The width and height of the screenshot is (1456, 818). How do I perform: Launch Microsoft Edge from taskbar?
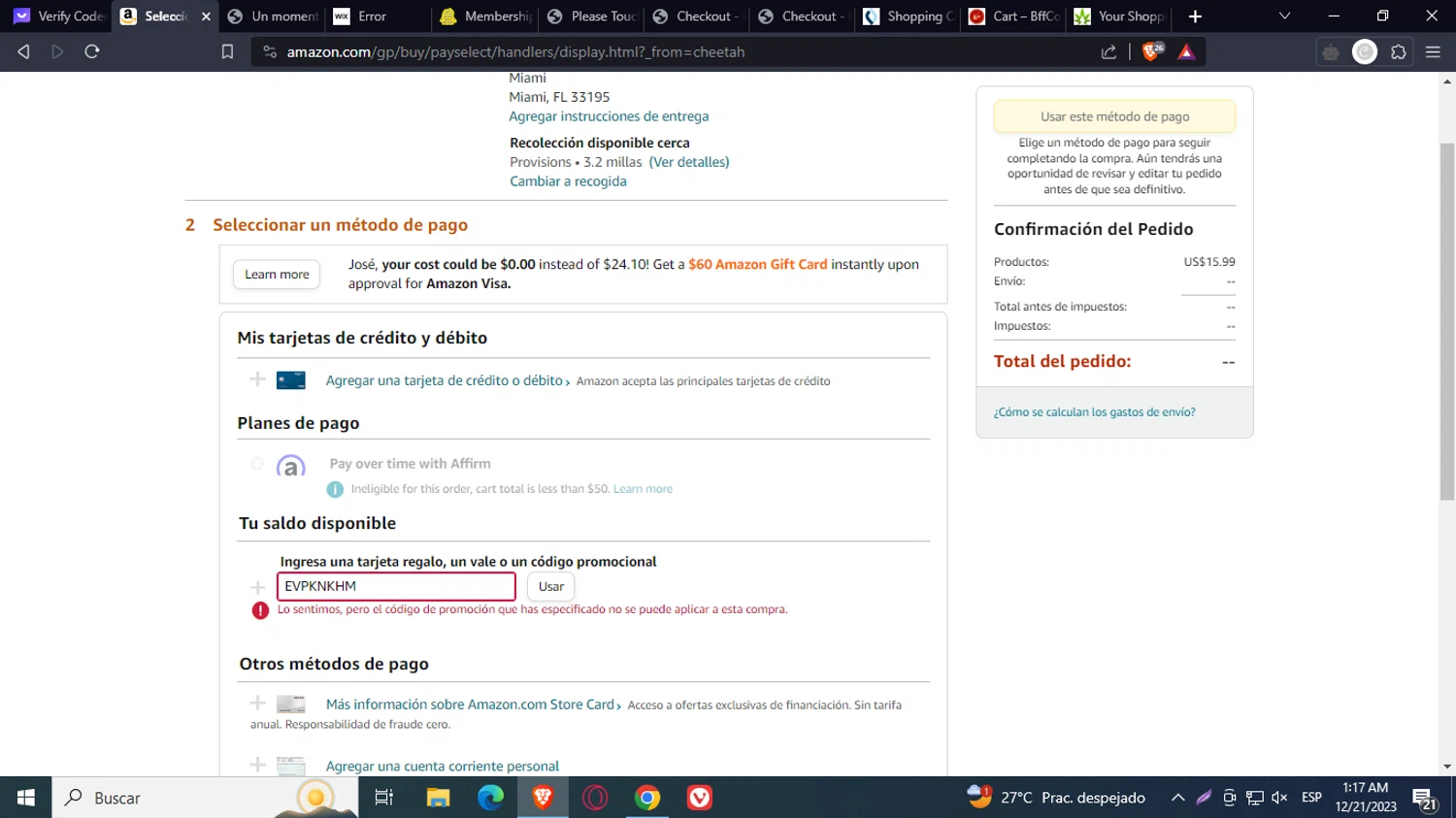tap(490, 798)
